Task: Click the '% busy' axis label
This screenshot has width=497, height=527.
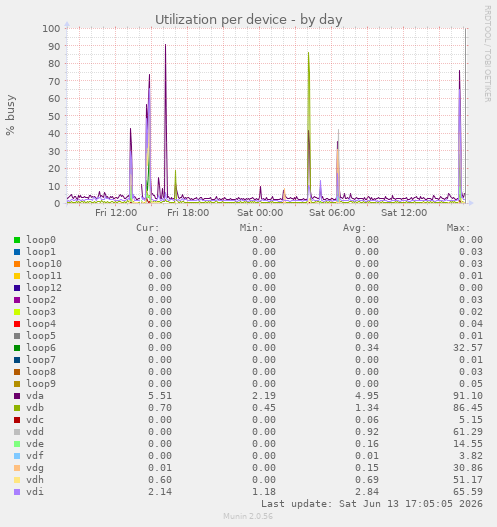Action: (x=10, y=115)
